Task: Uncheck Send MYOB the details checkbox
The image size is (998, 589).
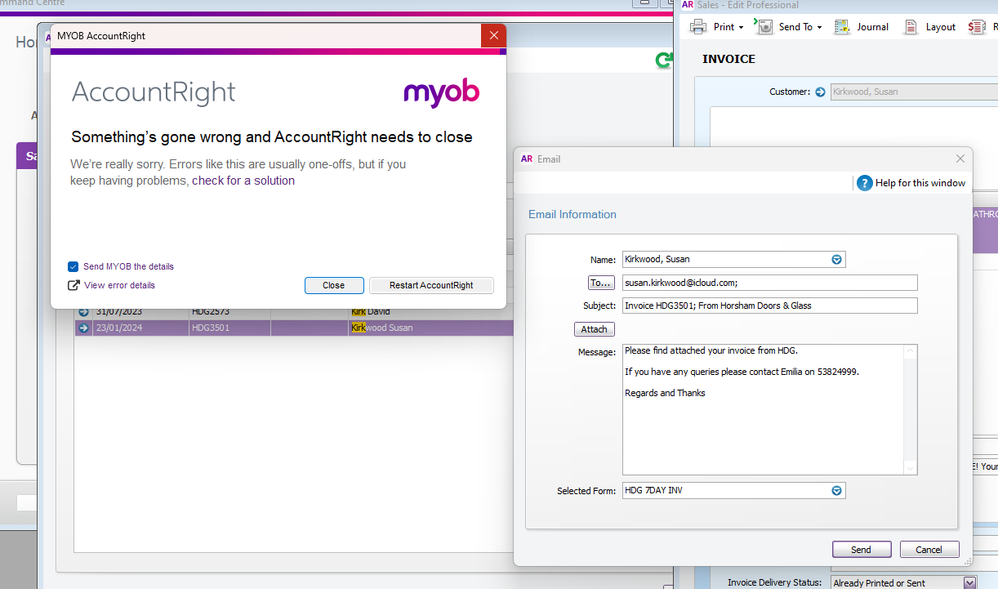Action: coord(73,267)
